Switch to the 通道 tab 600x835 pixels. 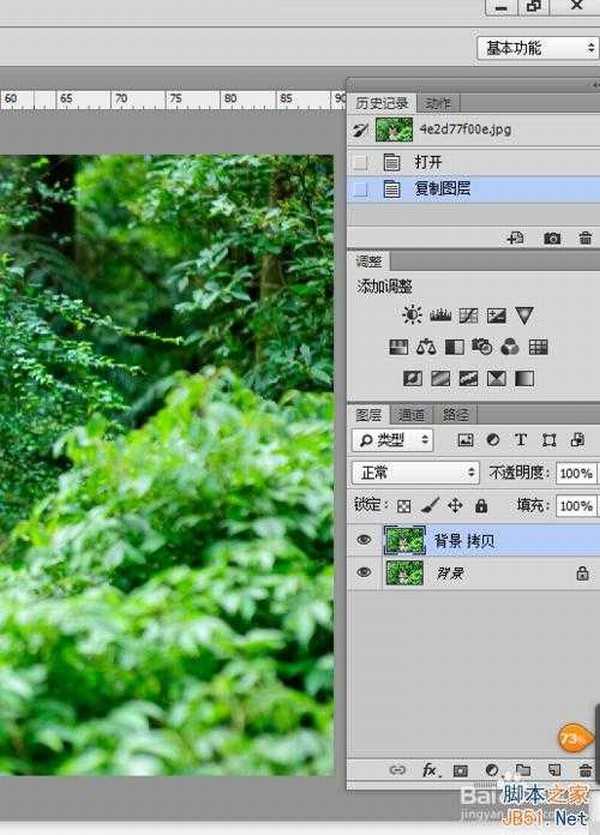pos(412,415)
